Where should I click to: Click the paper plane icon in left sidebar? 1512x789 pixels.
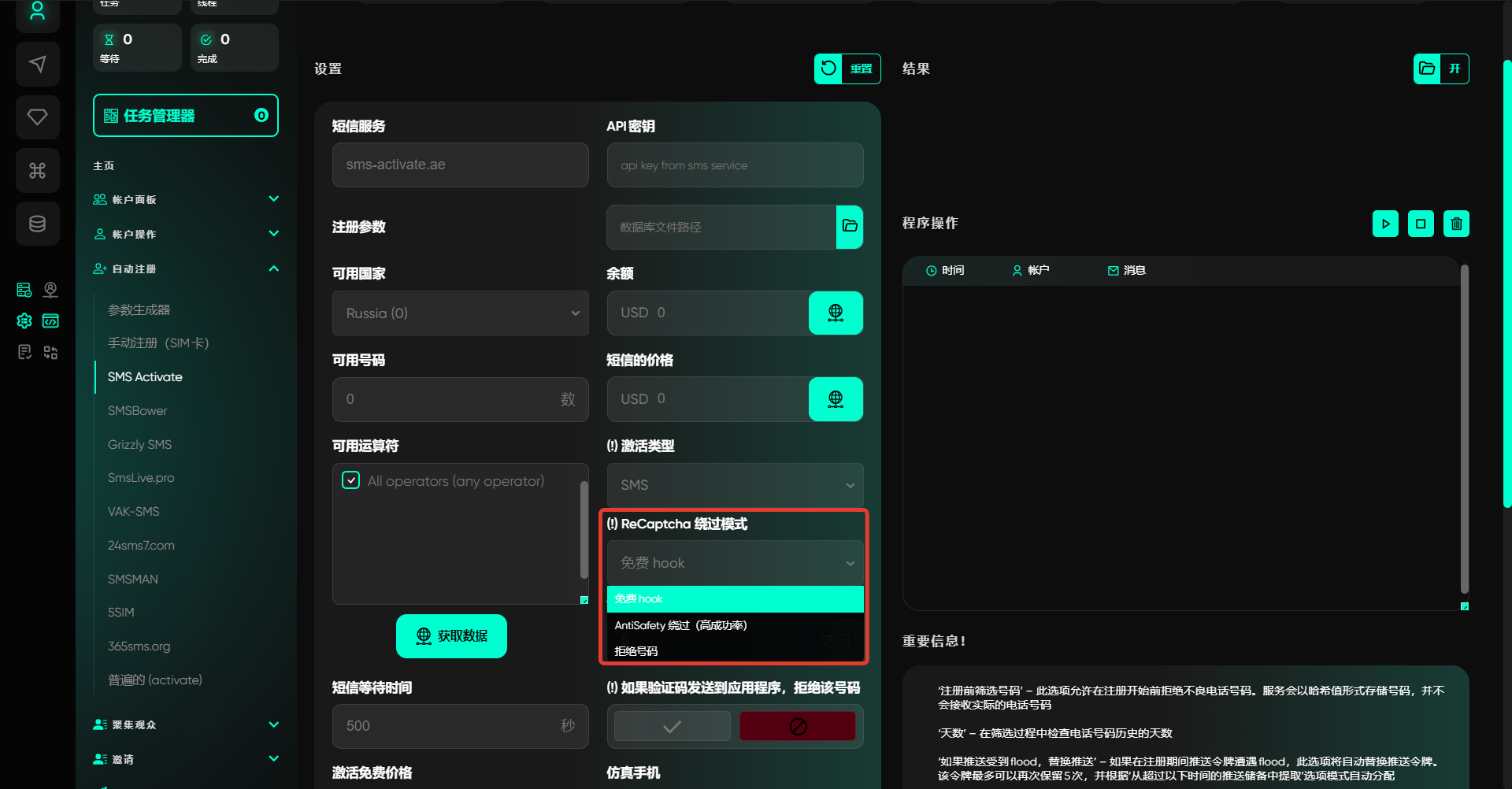pyautogui.click(x=37, y=65)
